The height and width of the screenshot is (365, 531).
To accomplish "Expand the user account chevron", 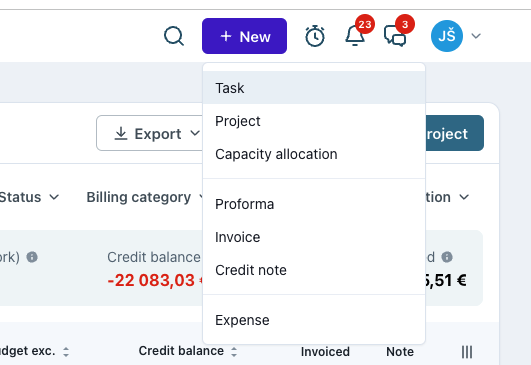I will (x=476, y=36).
